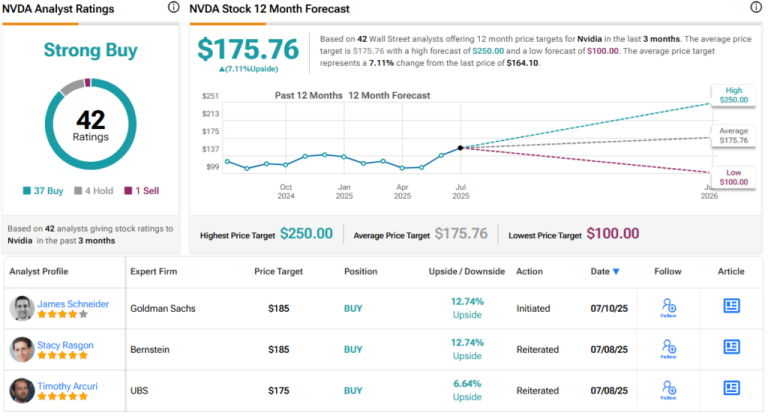The width and height of the screenshot is (768, 416).
Task: Click the Average $175.76 forecast label
Action: [733, 136]
